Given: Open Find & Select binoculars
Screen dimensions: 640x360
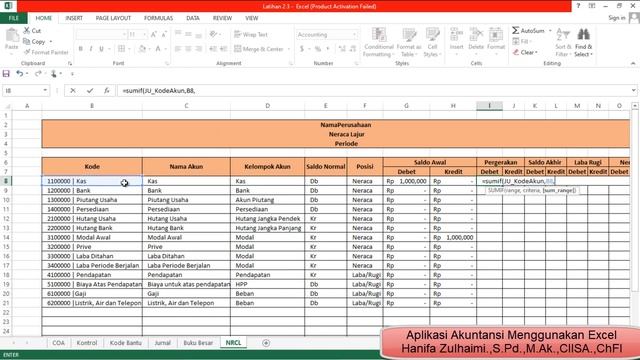Looking at the screenshot, I should (583, 42).
